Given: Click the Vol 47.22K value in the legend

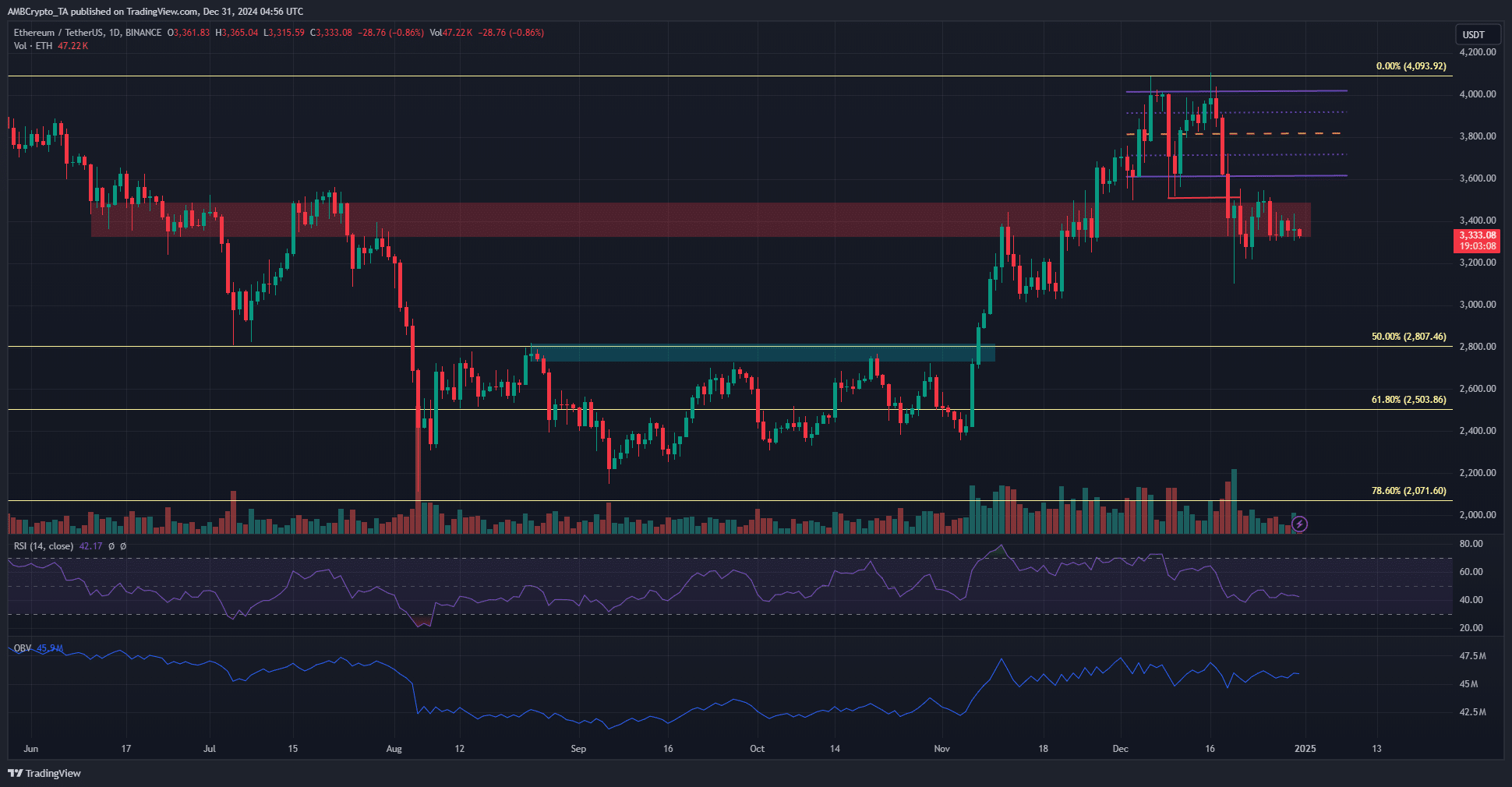Looking at the screenshot, I should point(450,33).
